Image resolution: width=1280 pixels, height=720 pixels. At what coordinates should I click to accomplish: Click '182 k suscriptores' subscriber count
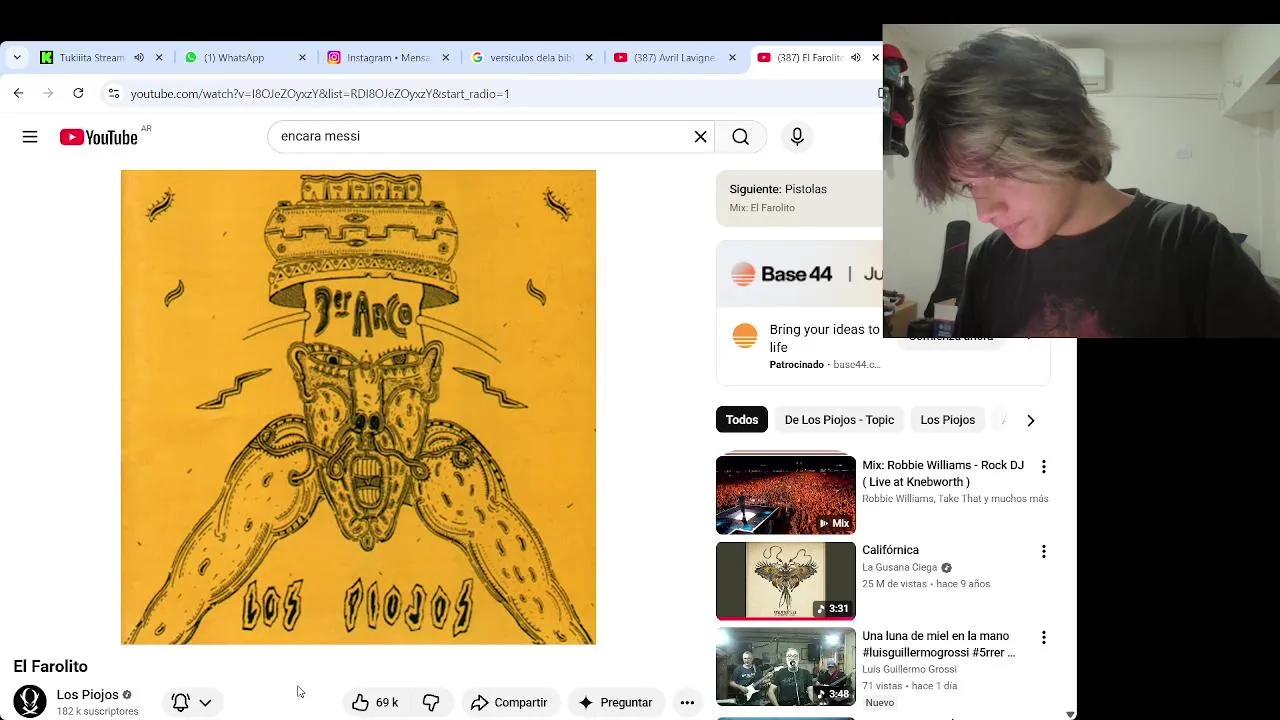pyautogui.click(x=97, y=712)
